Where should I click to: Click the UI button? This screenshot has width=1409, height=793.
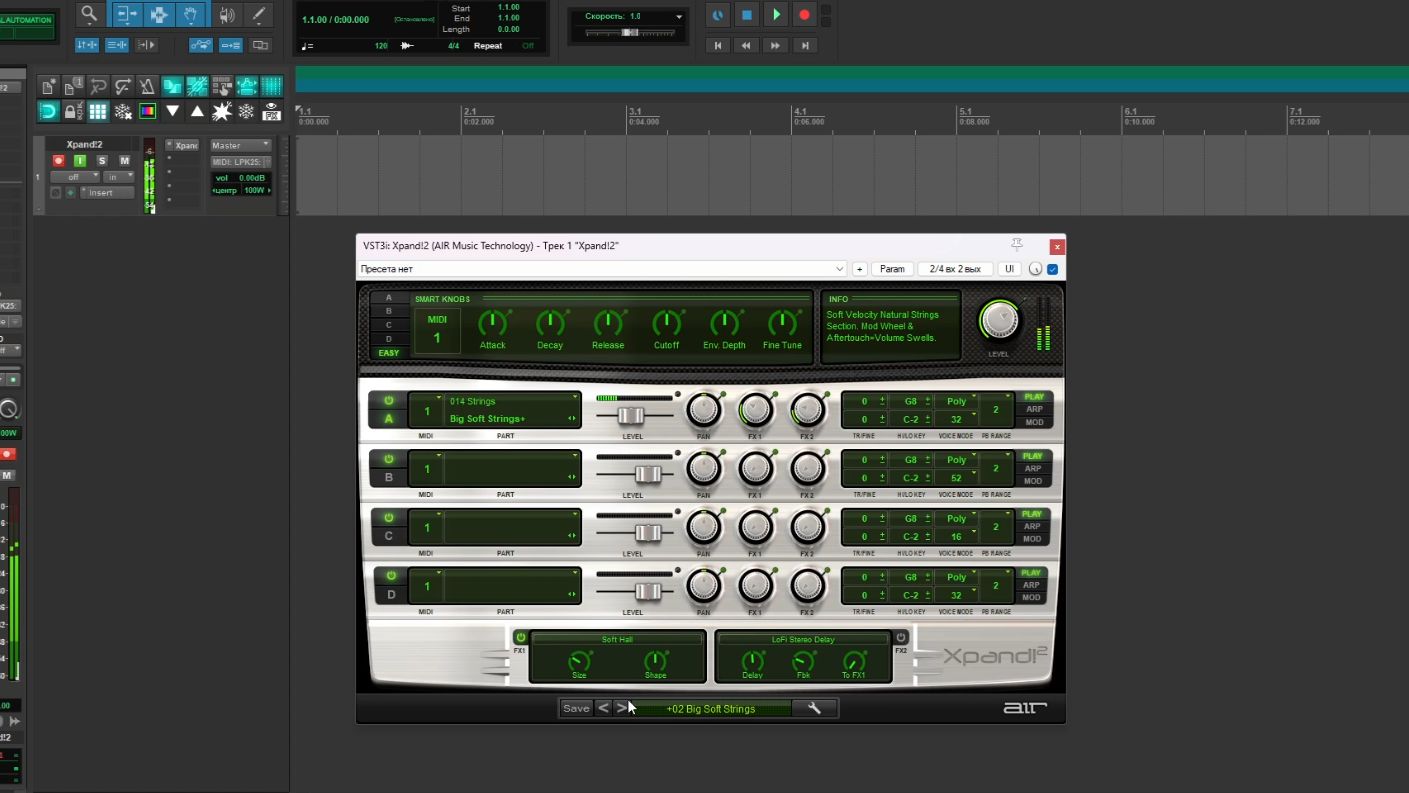point(1009,269)
